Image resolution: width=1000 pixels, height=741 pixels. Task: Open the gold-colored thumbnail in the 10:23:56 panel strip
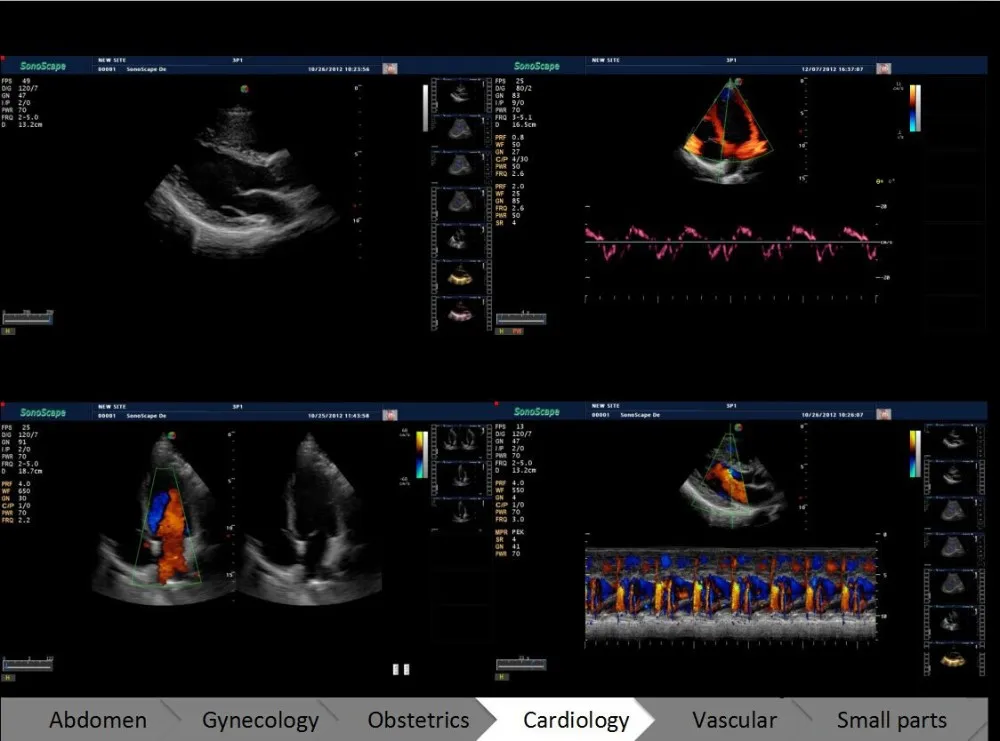(x=461, y=276)
